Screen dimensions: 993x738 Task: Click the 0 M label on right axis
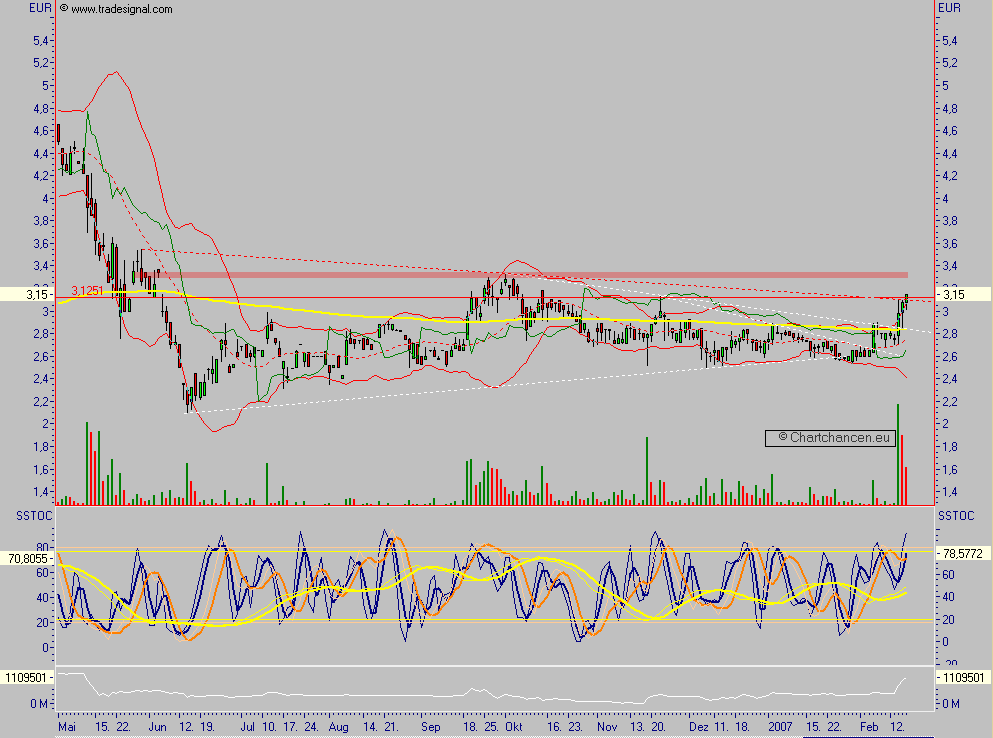click(950, 704)
